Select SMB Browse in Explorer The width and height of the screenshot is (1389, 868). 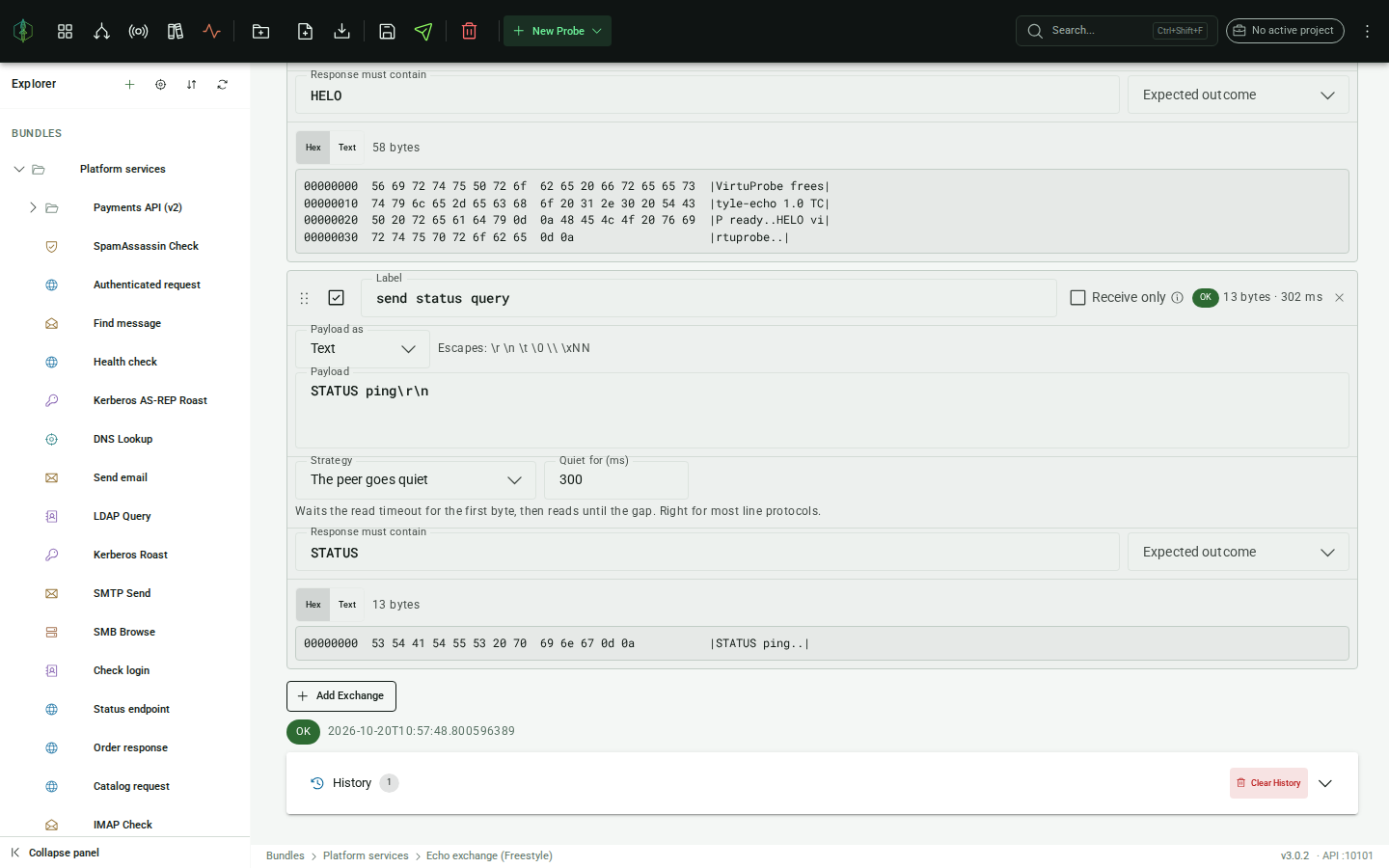pyautogui.click(x=125, y=632)
